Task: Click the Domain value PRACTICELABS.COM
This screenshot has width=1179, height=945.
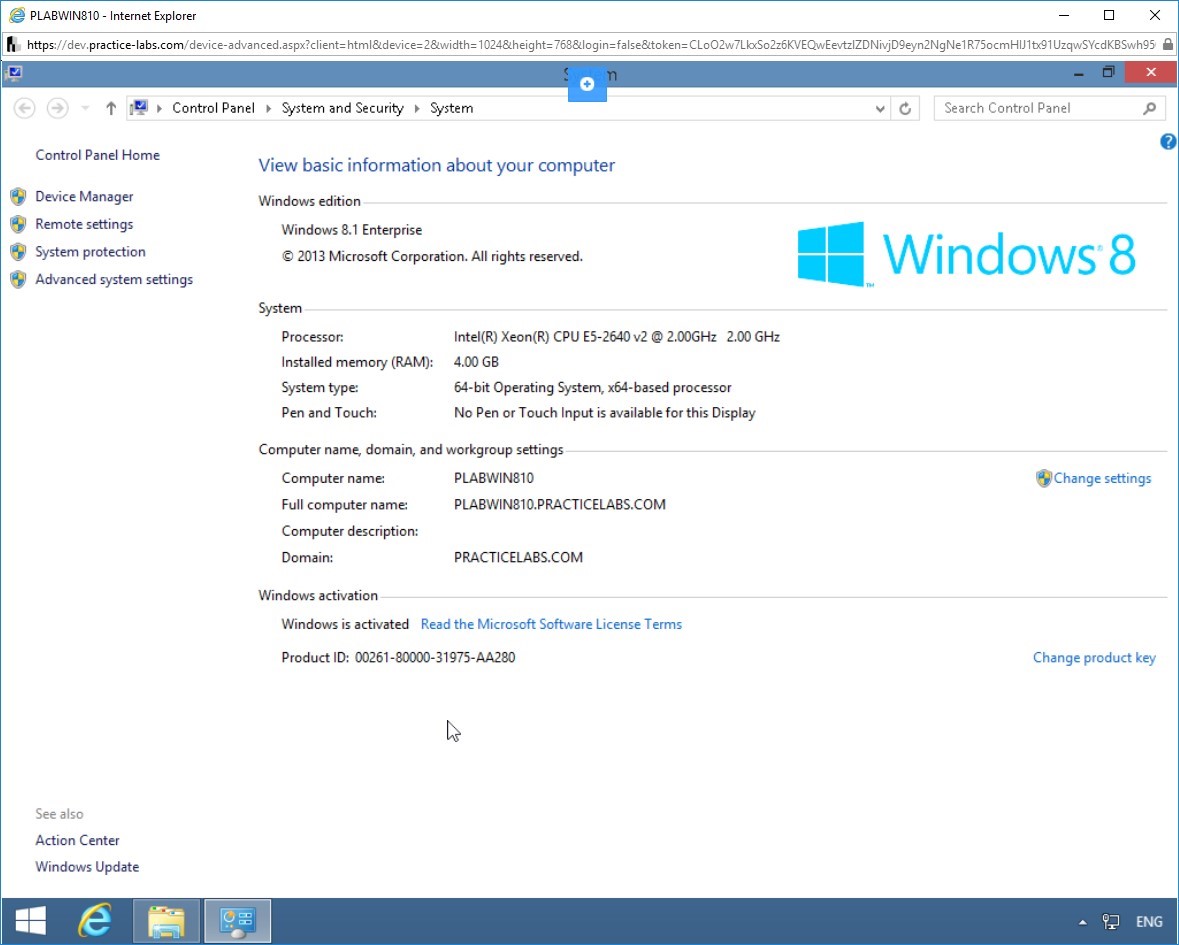Action: [518, 557]
